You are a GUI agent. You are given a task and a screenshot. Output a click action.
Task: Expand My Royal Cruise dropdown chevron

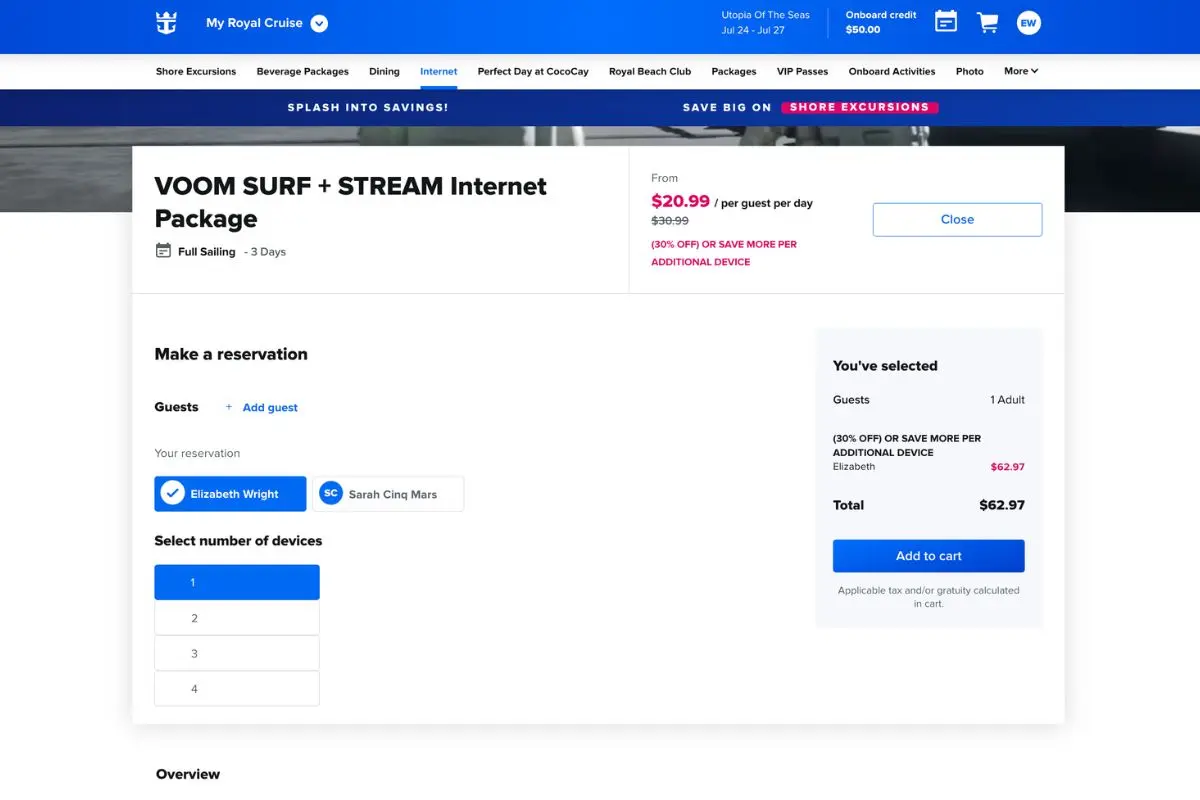tap(319, 23)
